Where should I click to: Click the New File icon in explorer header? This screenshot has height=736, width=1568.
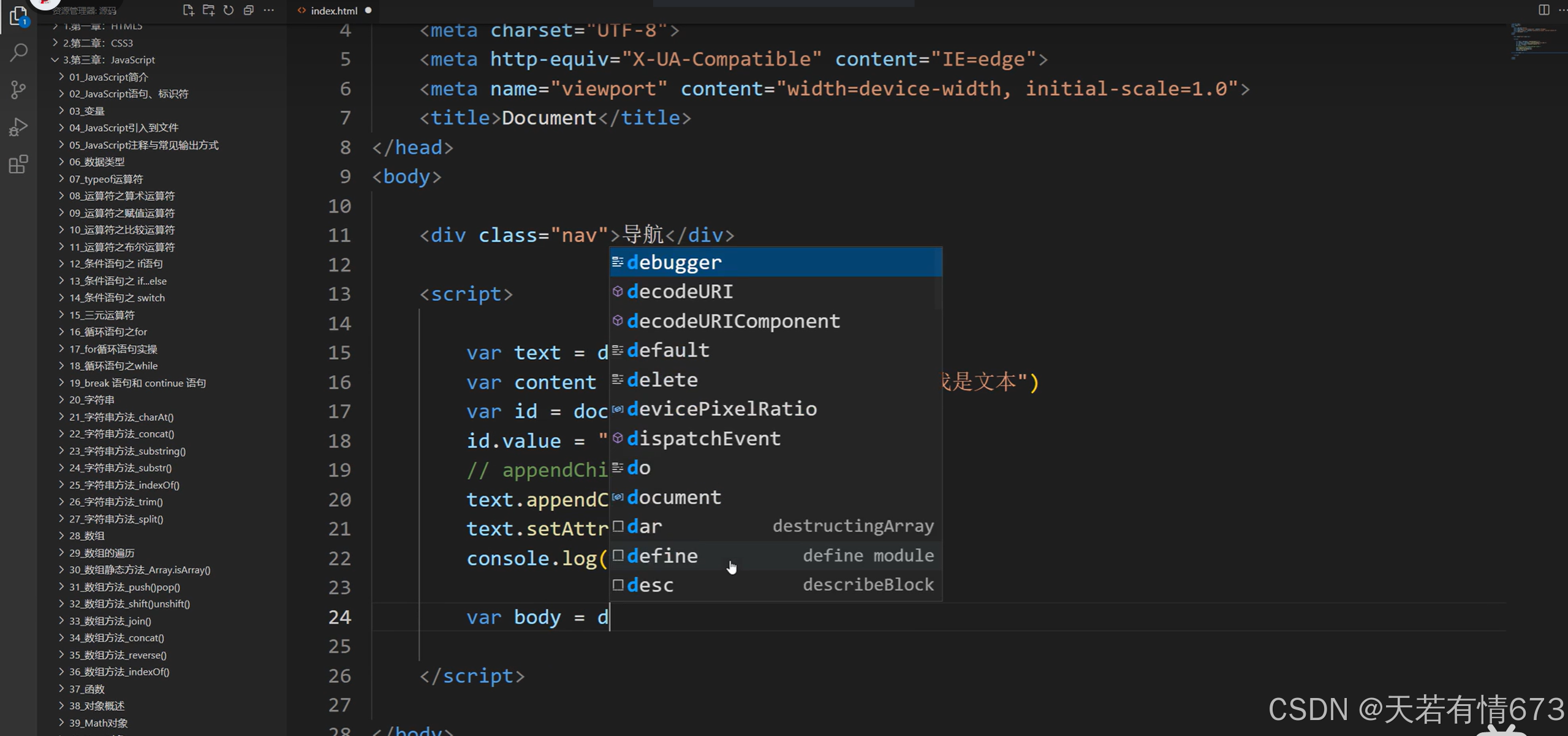pyautogui.click(x=188, y=10)
